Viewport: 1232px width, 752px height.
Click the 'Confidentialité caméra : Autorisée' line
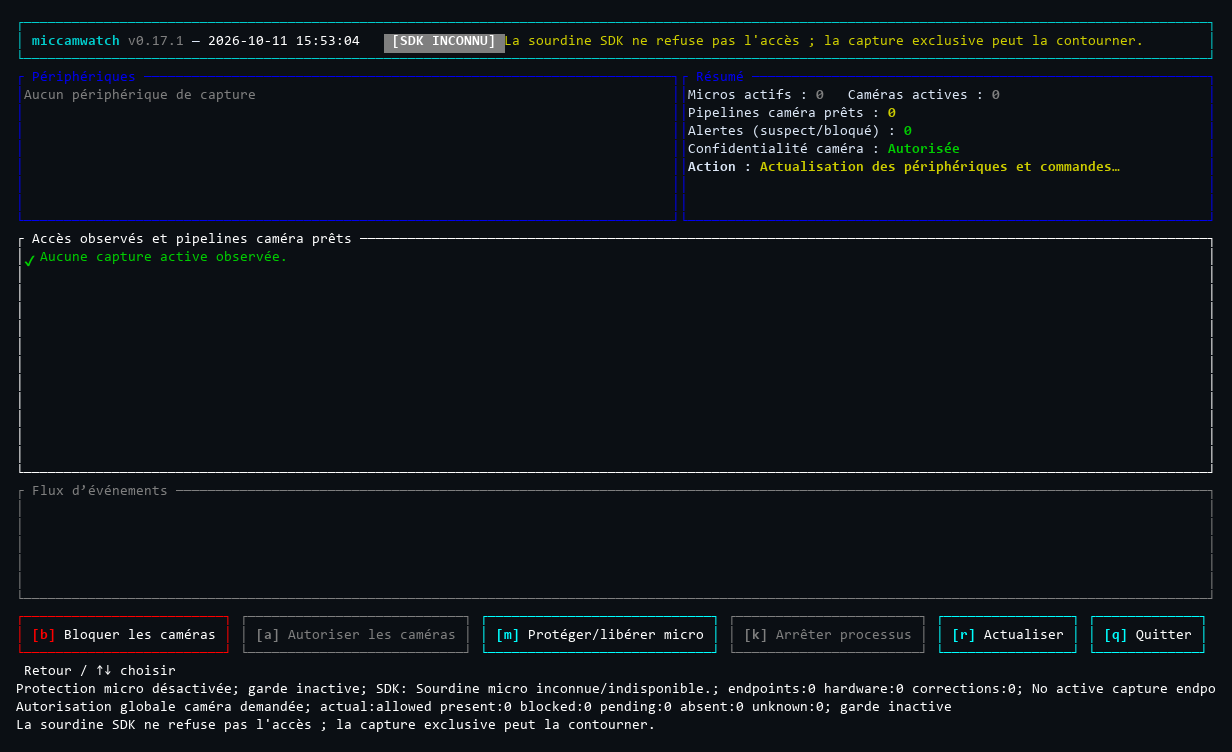point(824,149)
